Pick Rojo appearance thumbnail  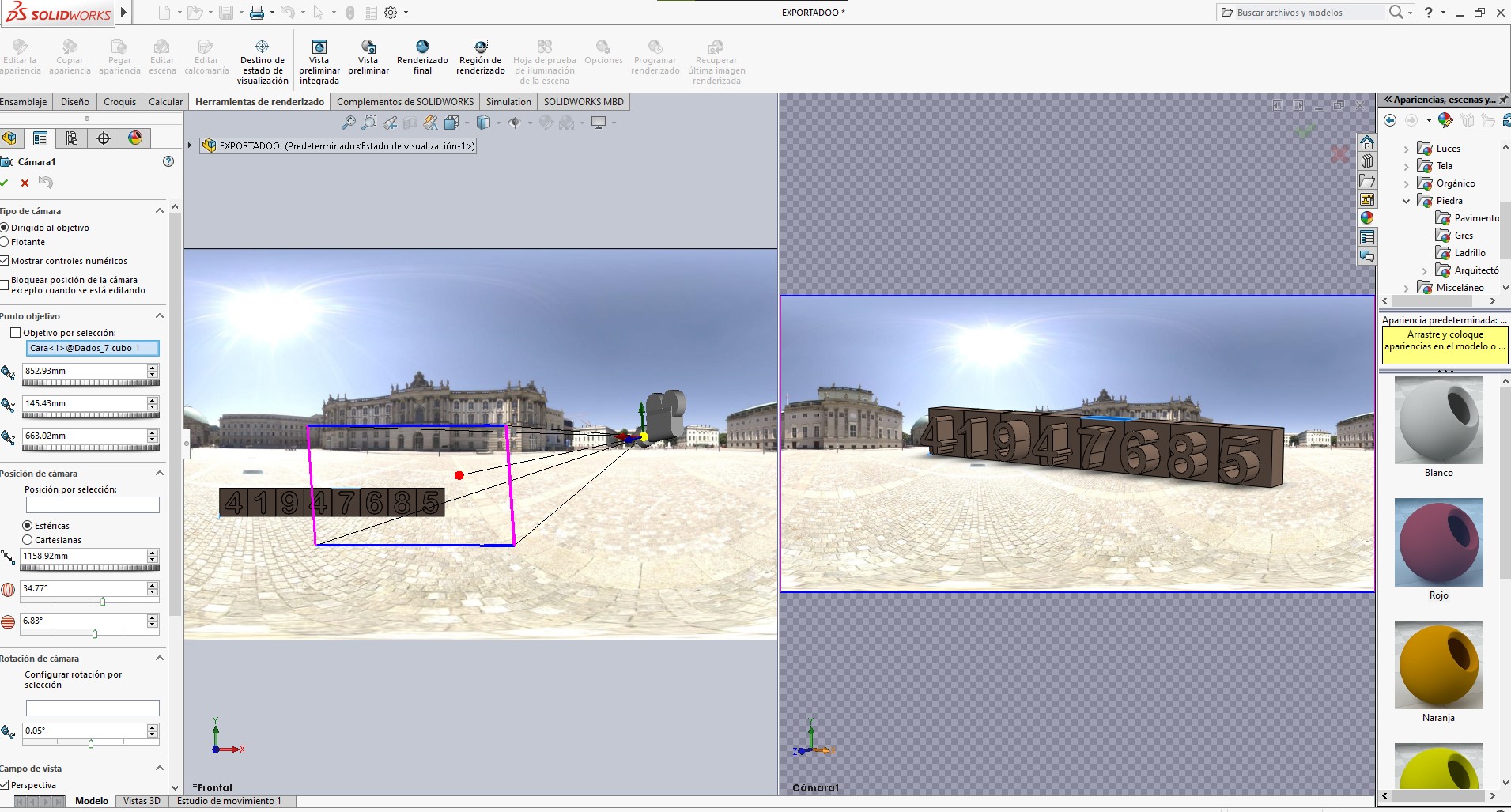pos(1439,542)
